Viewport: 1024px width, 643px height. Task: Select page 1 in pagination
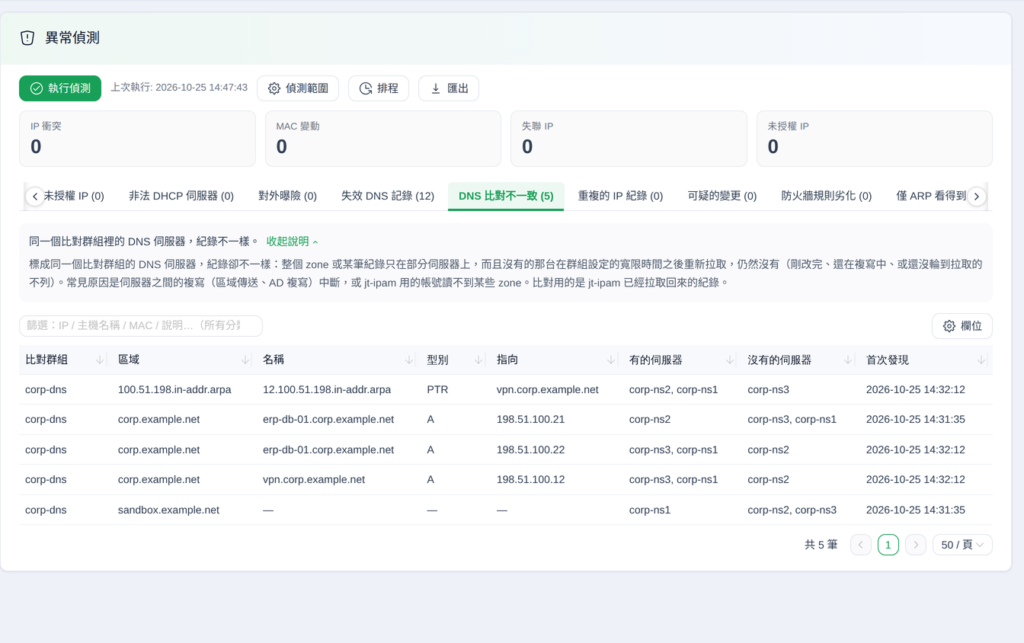(888, 544)
